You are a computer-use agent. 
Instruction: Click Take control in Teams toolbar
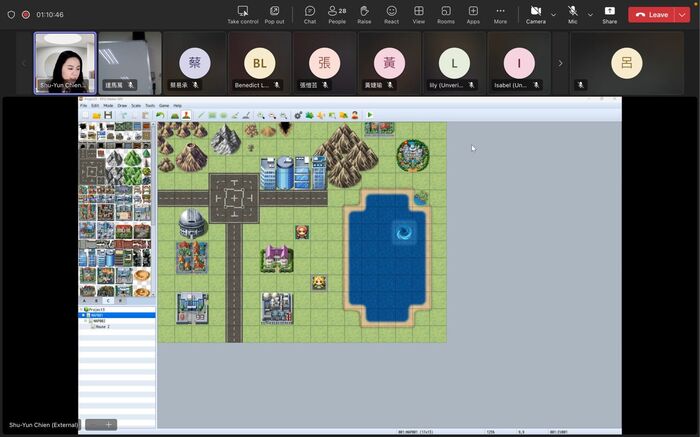pos(243,15)
